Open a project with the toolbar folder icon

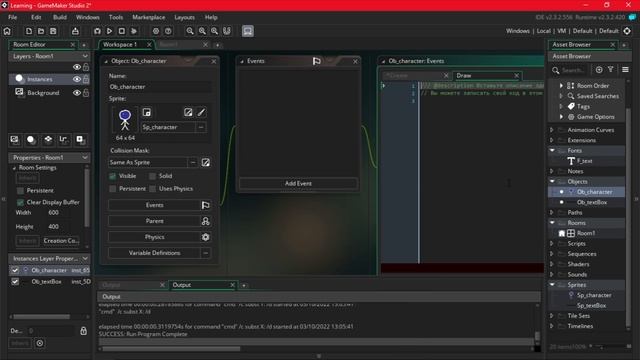tap(41, 31)
